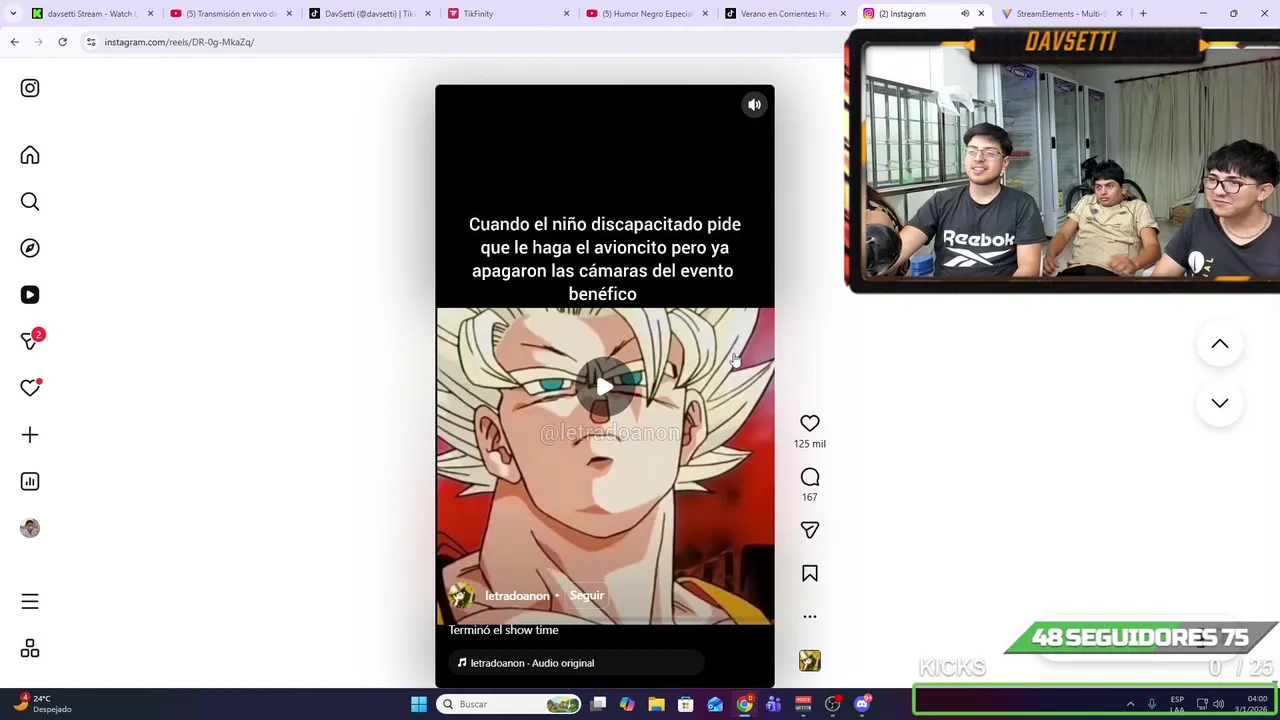The height and width of the screenshot is (720, 1280).
Task: Open letradoanon profile name on reel
Action: [x=517, y=596]
